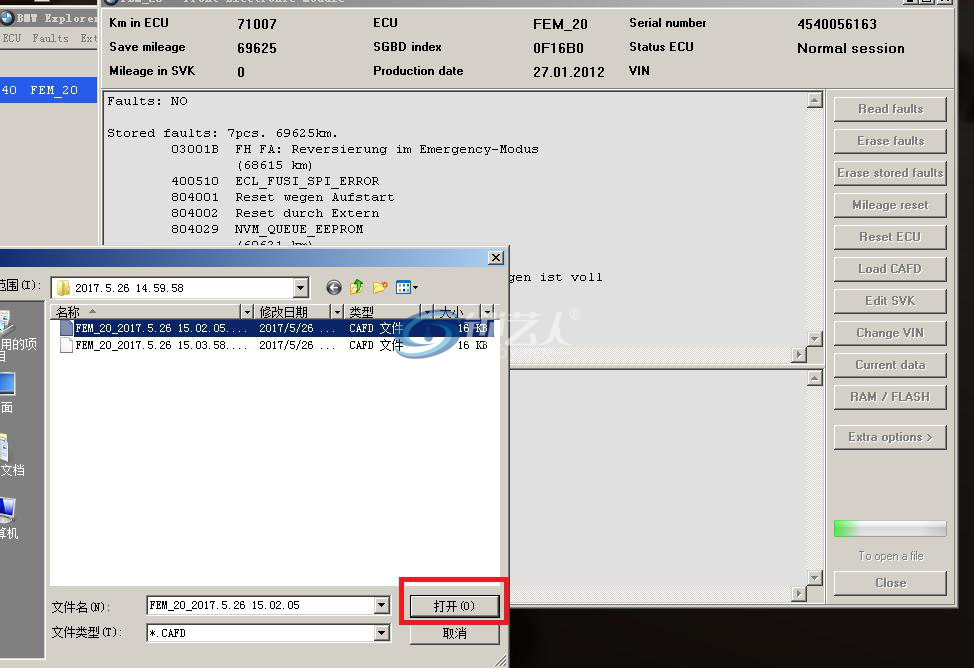Open the 类型 column filter arrow
The image size is (974, 668).
coord(427,312)
